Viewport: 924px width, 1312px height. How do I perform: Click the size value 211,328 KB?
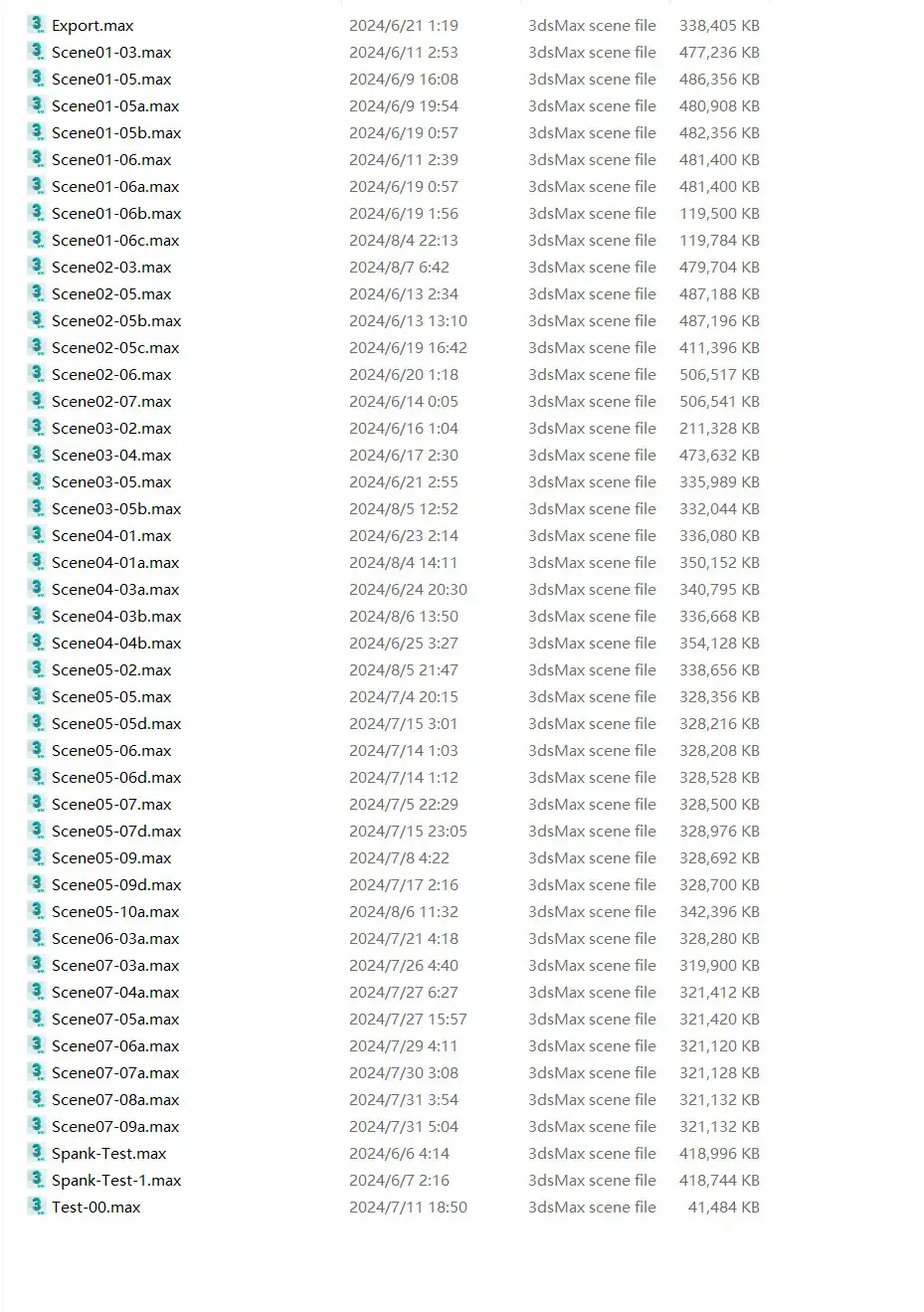(x=719, y=428)
